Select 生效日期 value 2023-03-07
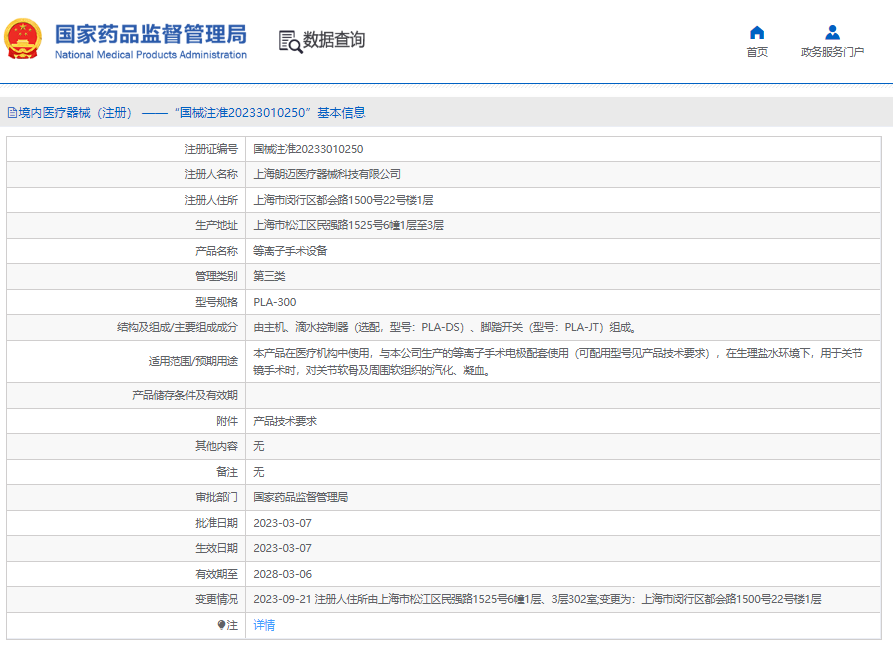 (x=282, y=548)
